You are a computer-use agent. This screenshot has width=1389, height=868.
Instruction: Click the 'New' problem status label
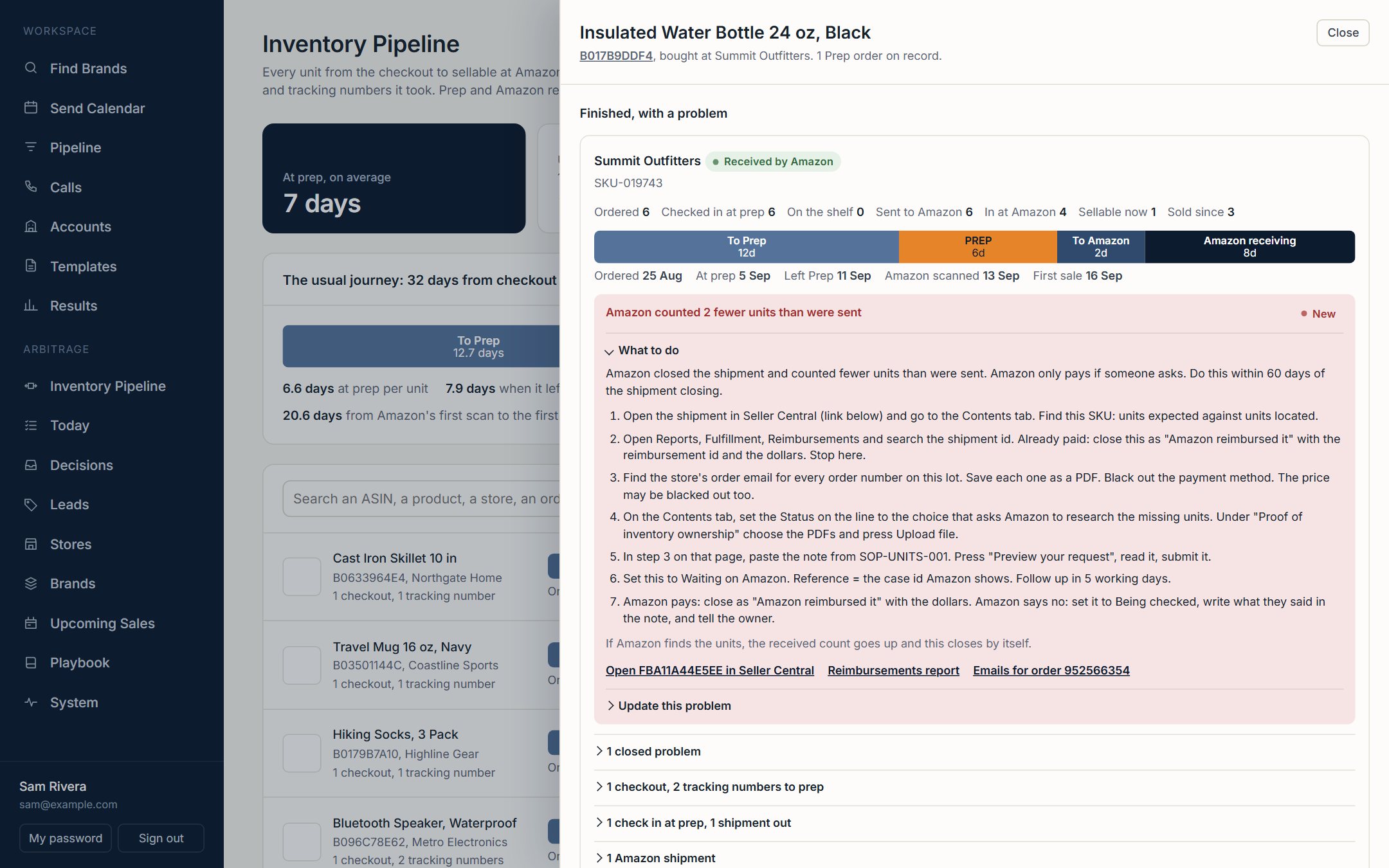[x=1318, y=314]
